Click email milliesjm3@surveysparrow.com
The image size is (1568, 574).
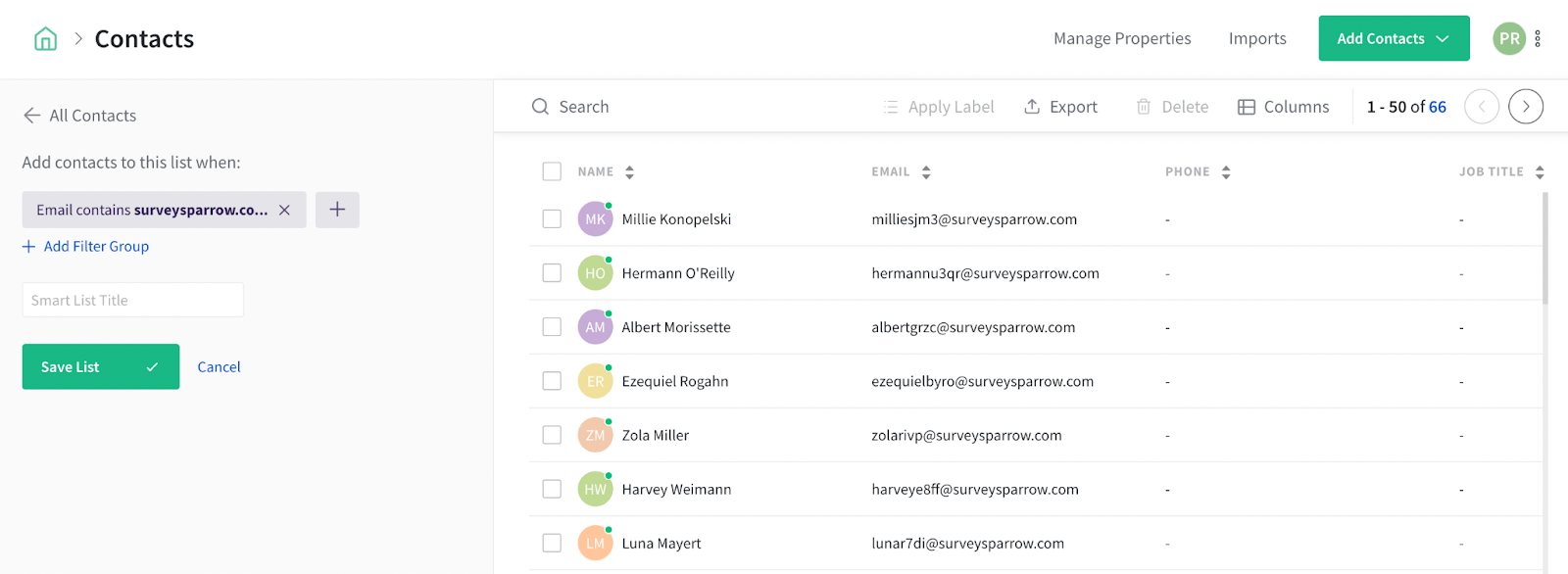(x=974, y=219)
